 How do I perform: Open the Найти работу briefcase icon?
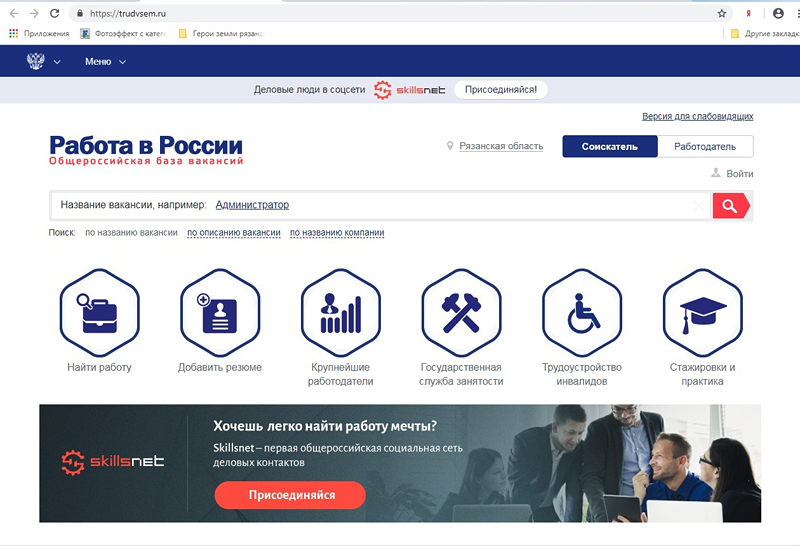tap(99, 313)
